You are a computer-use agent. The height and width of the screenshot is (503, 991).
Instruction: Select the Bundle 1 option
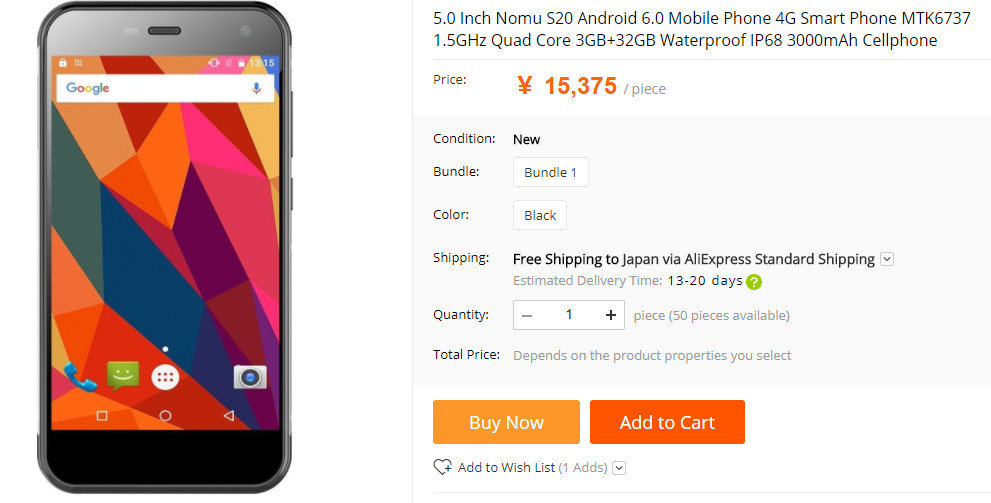pos(551,172)
